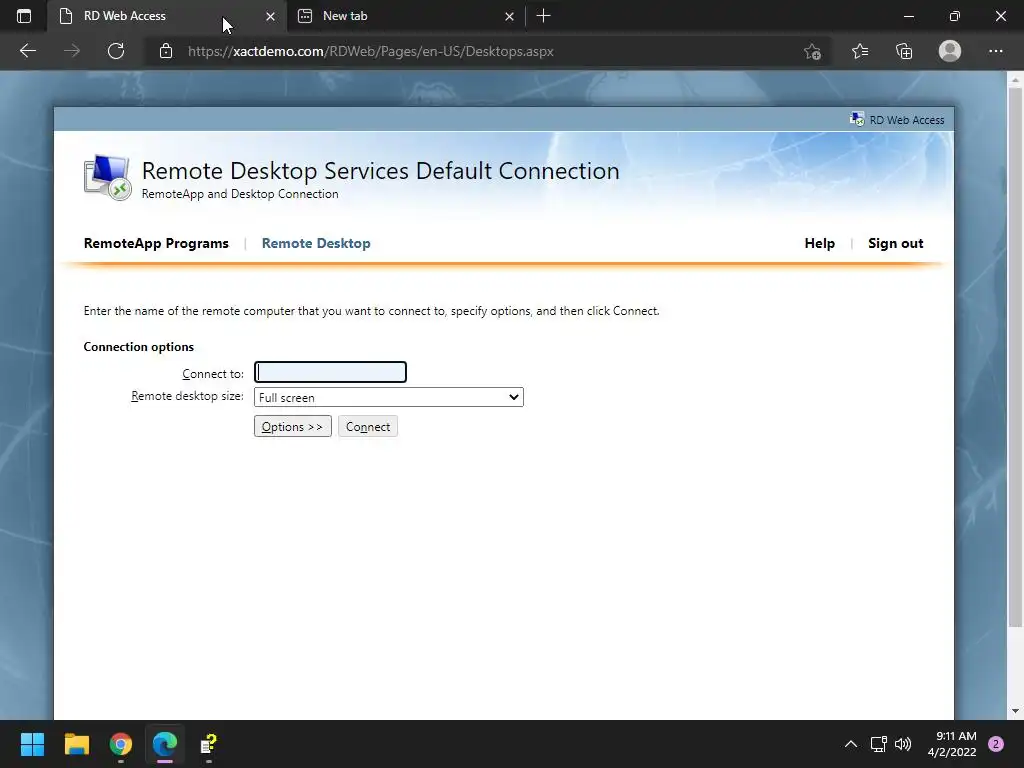This screenshot has width=1024, height=768.
Task: Click the page vertical scrollbar
Action: point(1015,358)
